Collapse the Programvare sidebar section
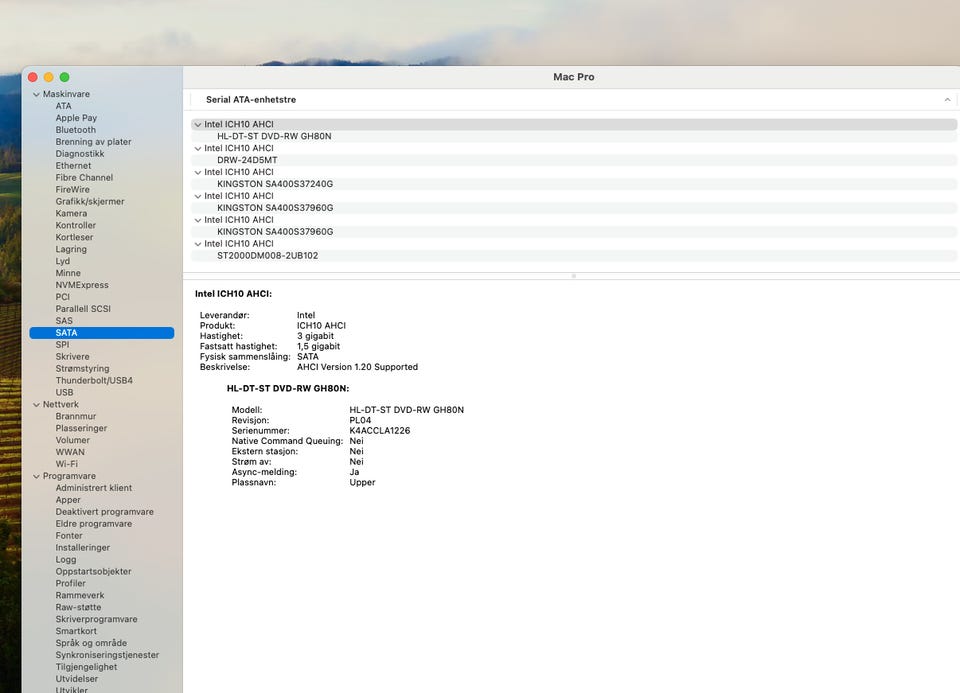960x693 pixels. click(36, 476)
